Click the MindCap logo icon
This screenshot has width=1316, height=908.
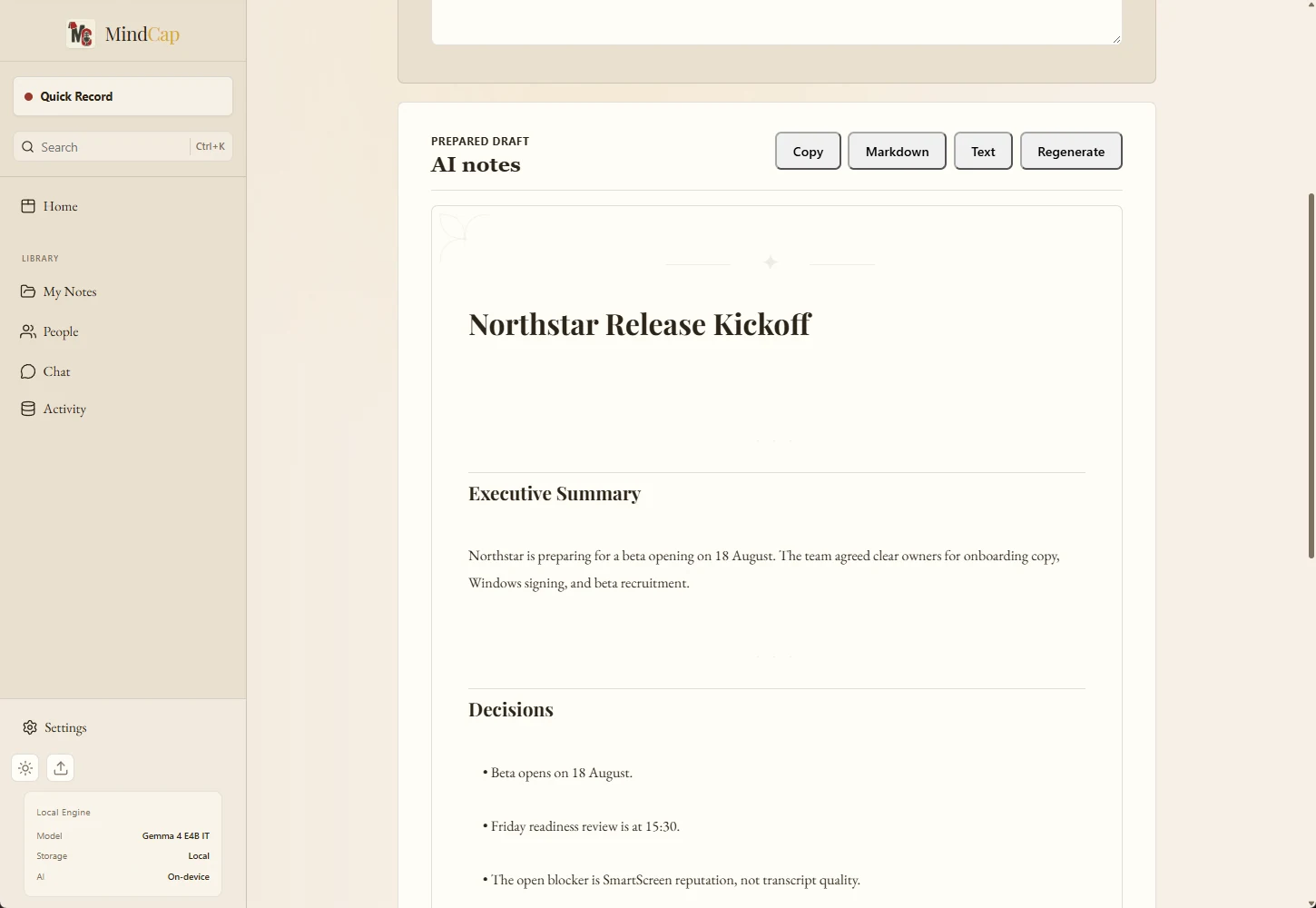81,35
